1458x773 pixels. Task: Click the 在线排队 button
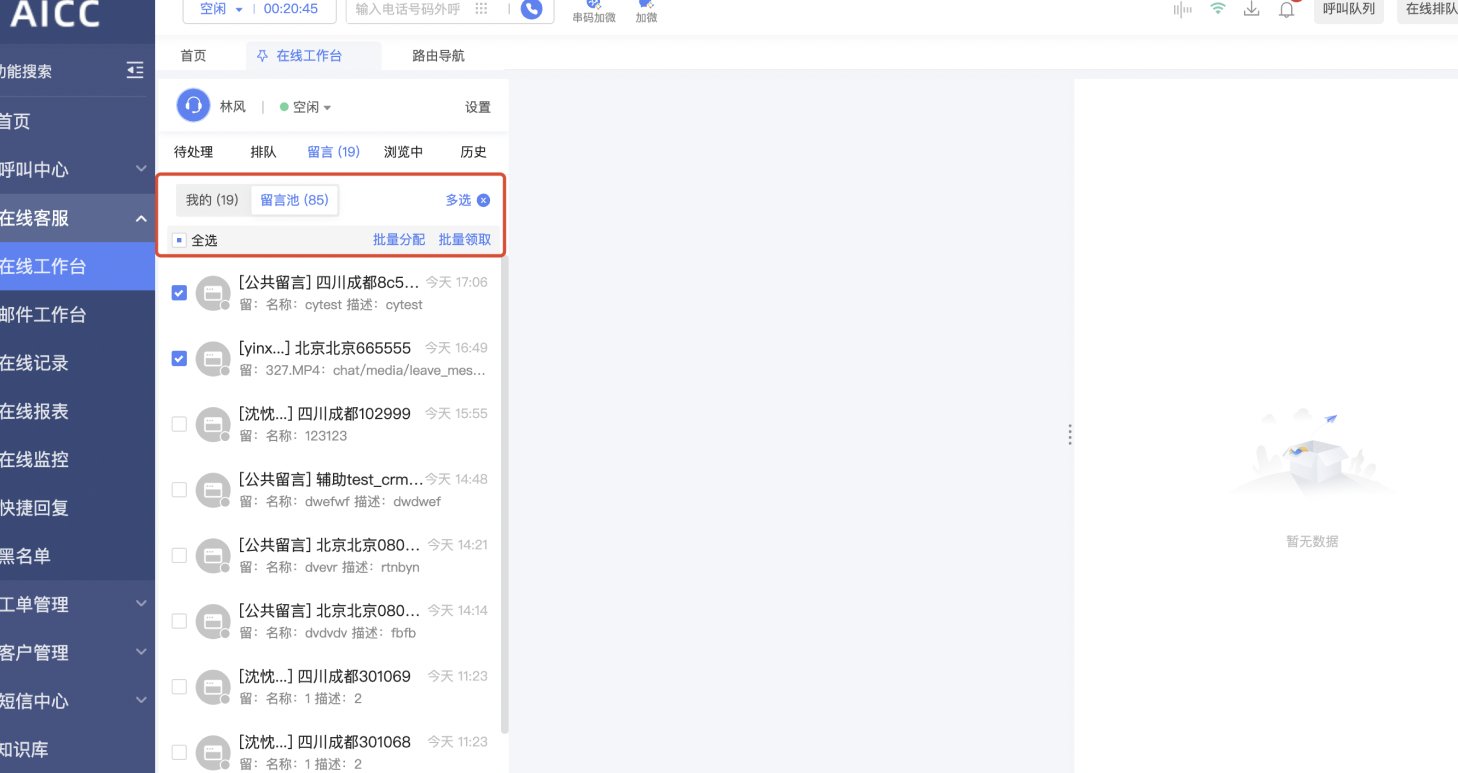click(x=1428, y=9)
